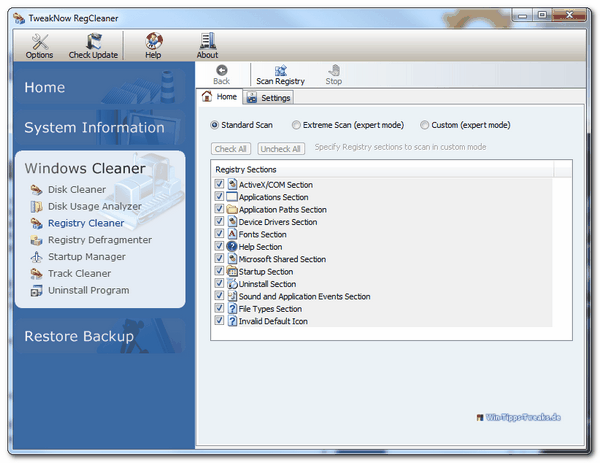The height and width of the screenshot is (463, 600).
Task: Toggle the Invalid Default Icon checkbox
Action: (x=219, y=320)
